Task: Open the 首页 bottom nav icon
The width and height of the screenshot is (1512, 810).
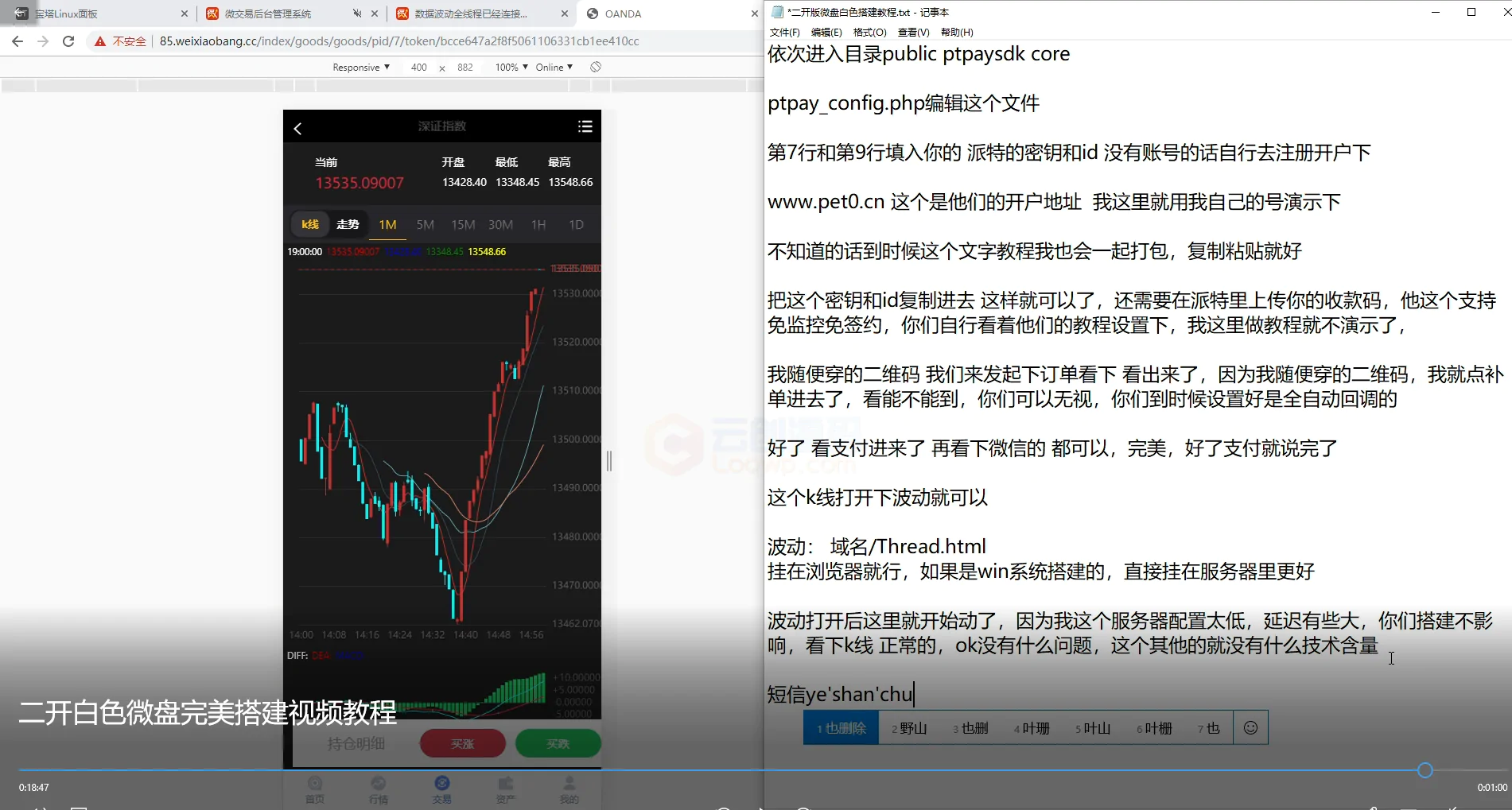Action: (315, 789)
